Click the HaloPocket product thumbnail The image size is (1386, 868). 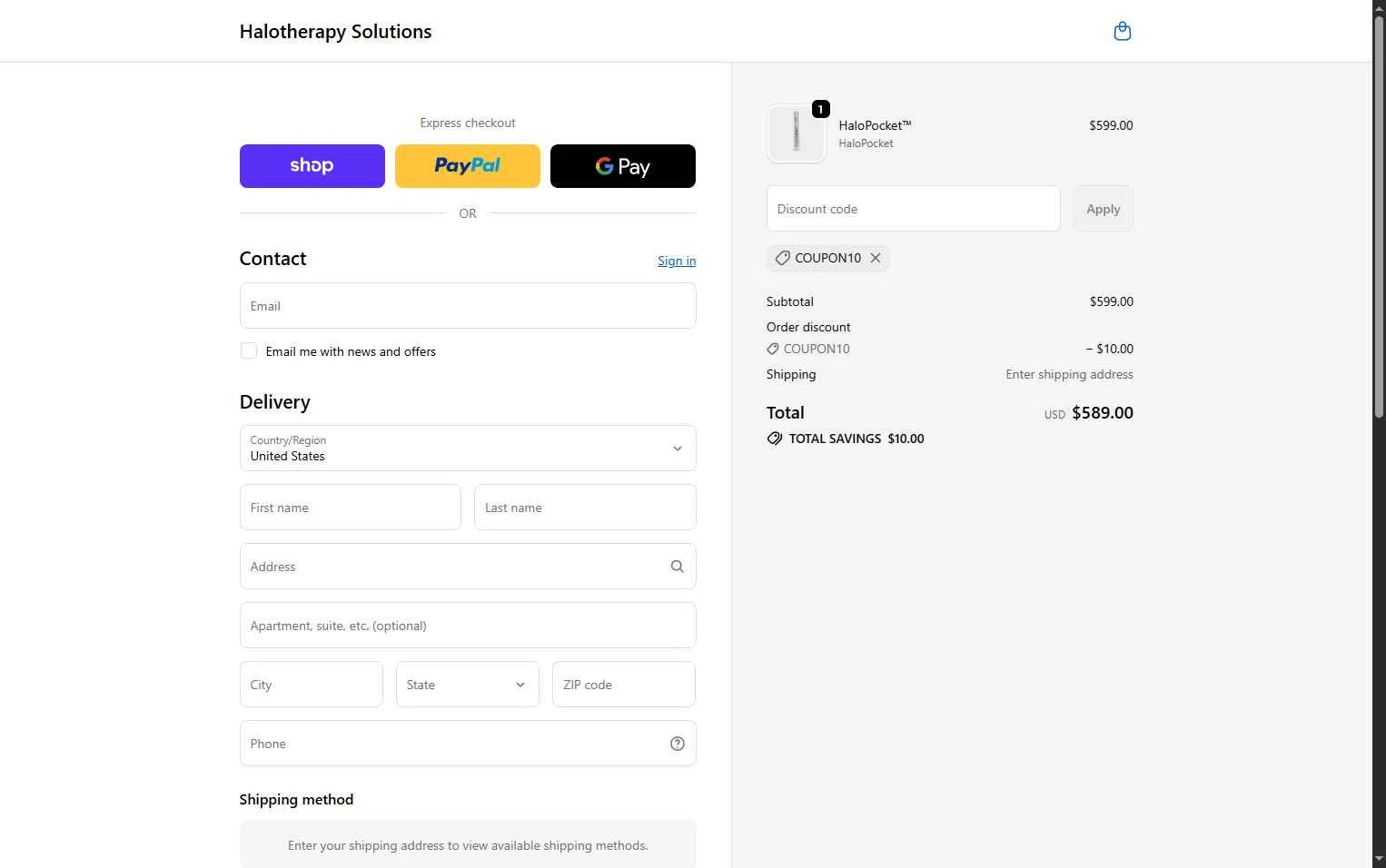(x=797, y=133)
